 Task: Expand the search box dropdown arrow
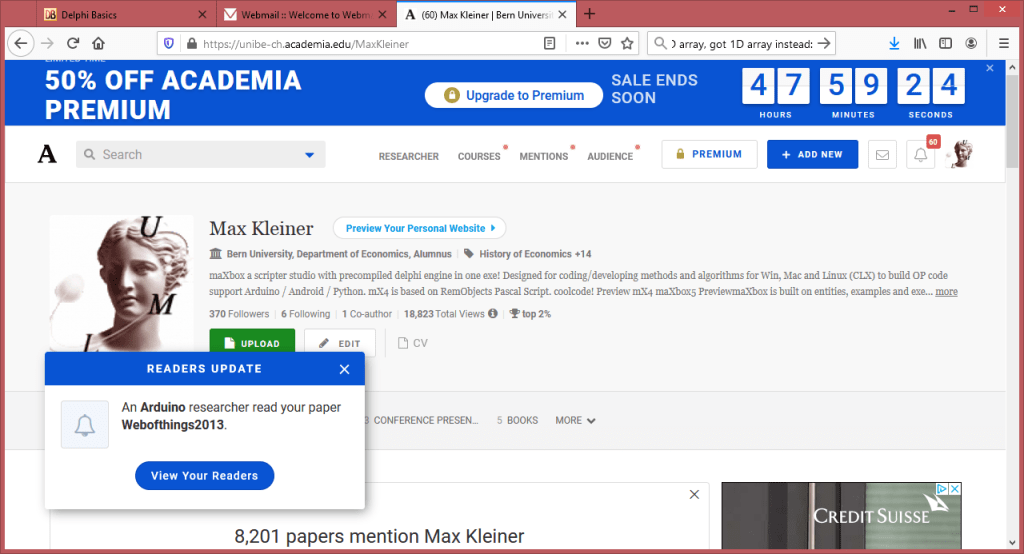click(309, 155)
